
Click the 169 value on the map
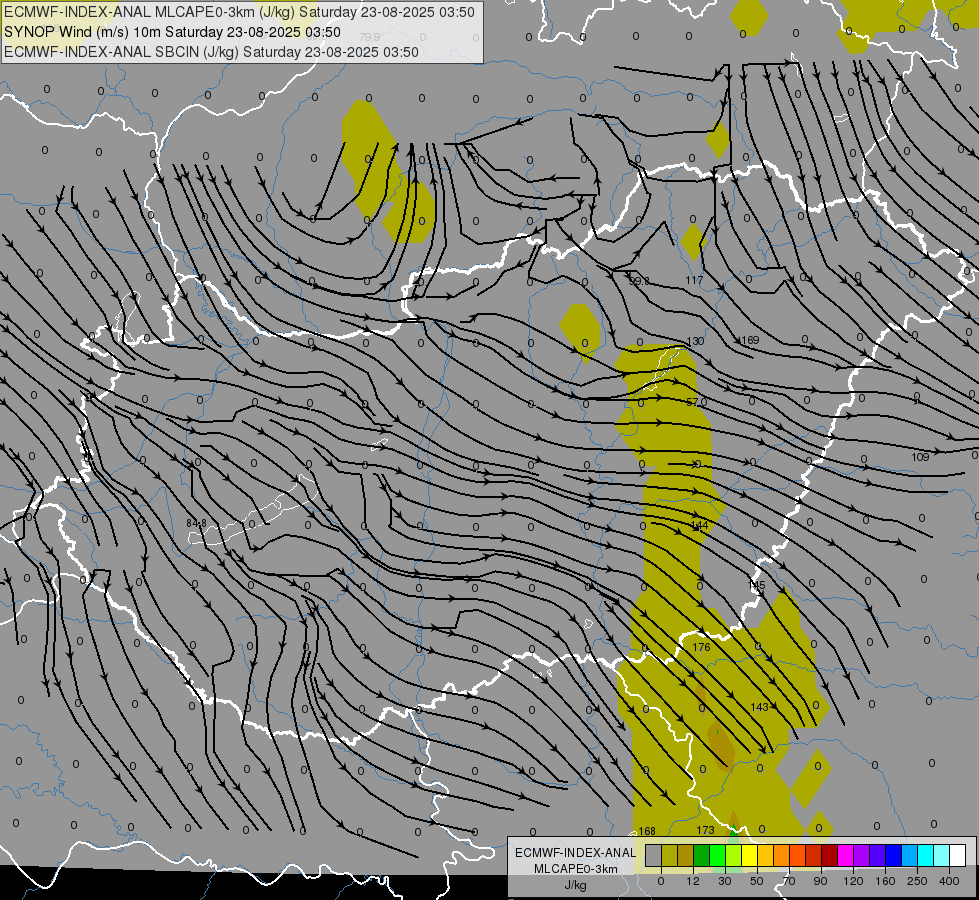pos(750,340)
